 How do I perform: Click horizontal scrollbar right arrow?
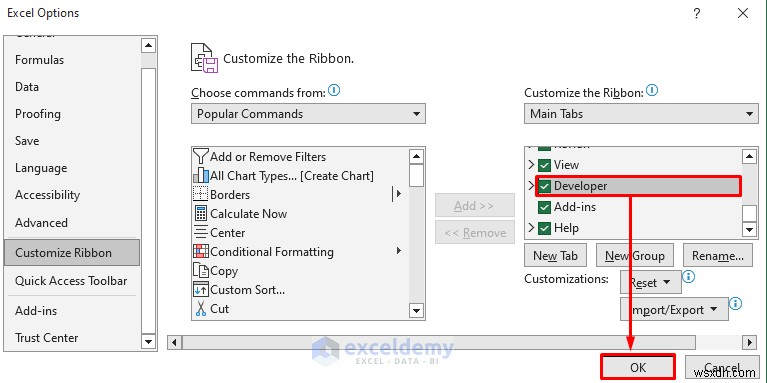point(749,342)
